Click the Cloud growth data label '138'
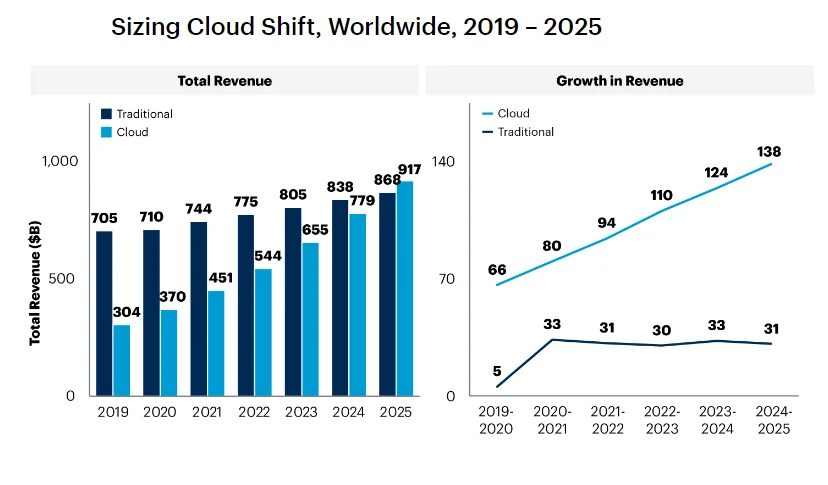 coord(769,152)
